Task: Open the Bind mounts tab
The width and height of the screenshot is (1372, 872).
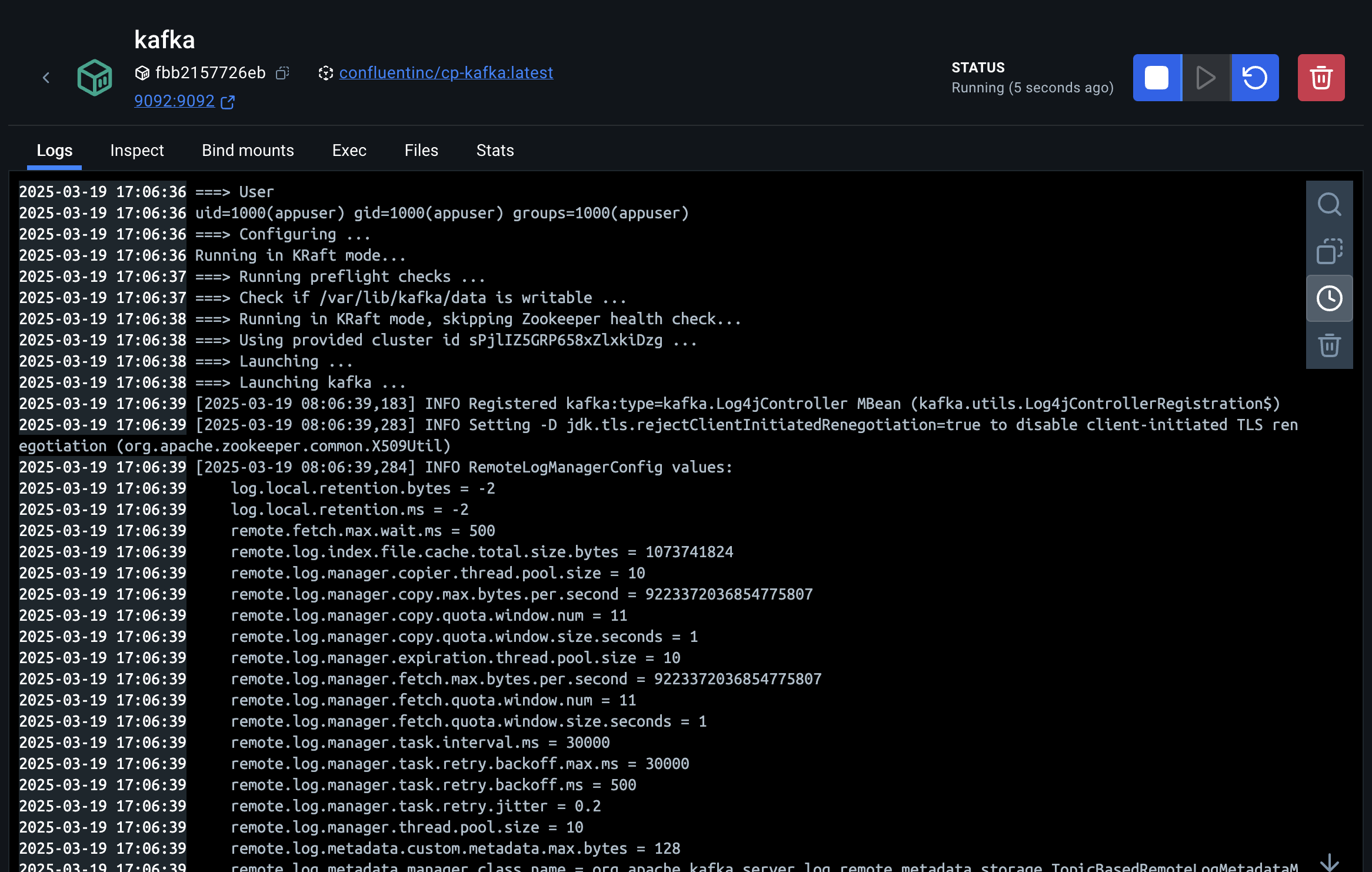Action: click(248, 151)
